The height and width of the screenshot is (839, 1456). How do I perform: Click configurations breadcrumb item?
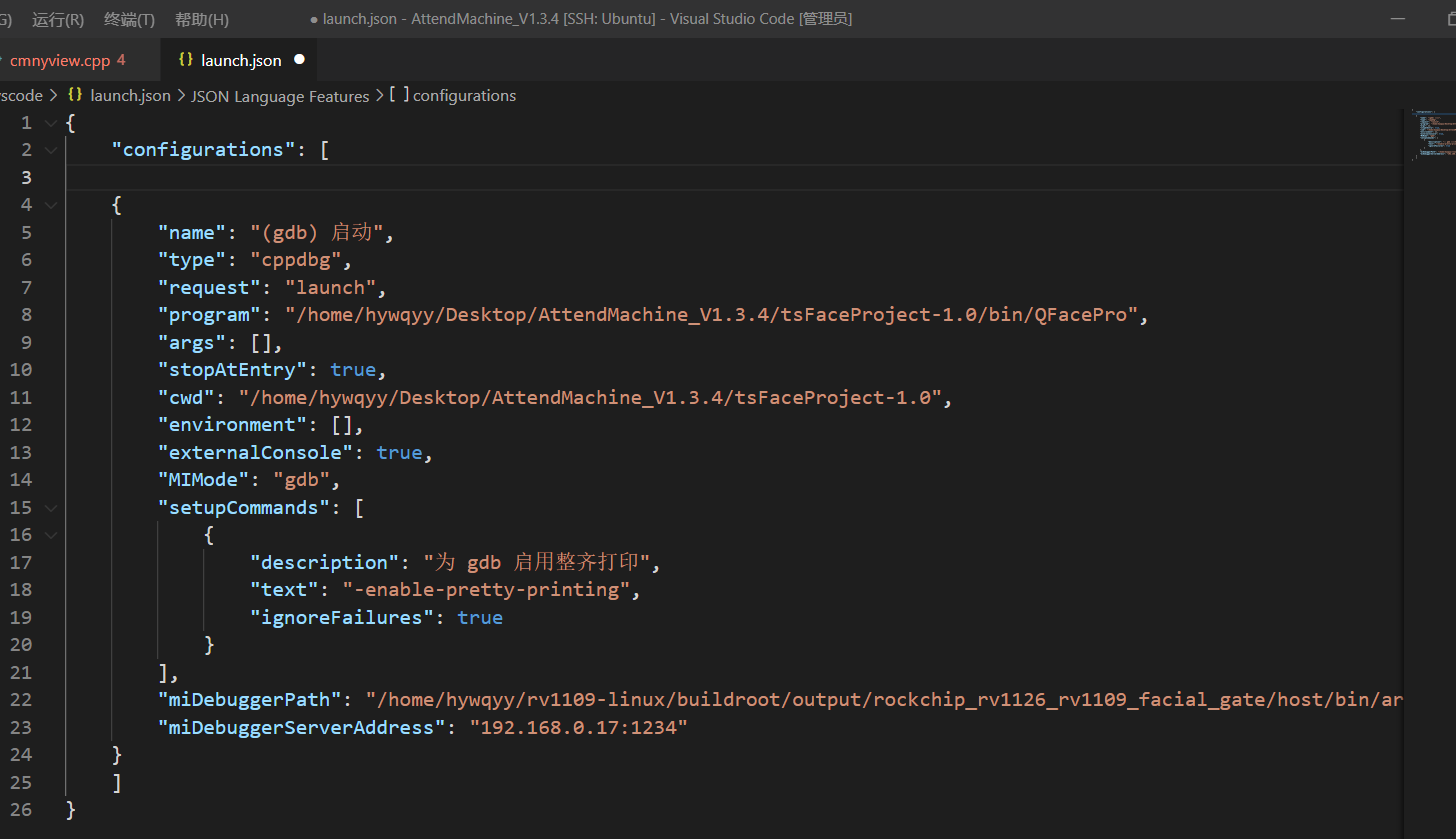coord(464,96)
